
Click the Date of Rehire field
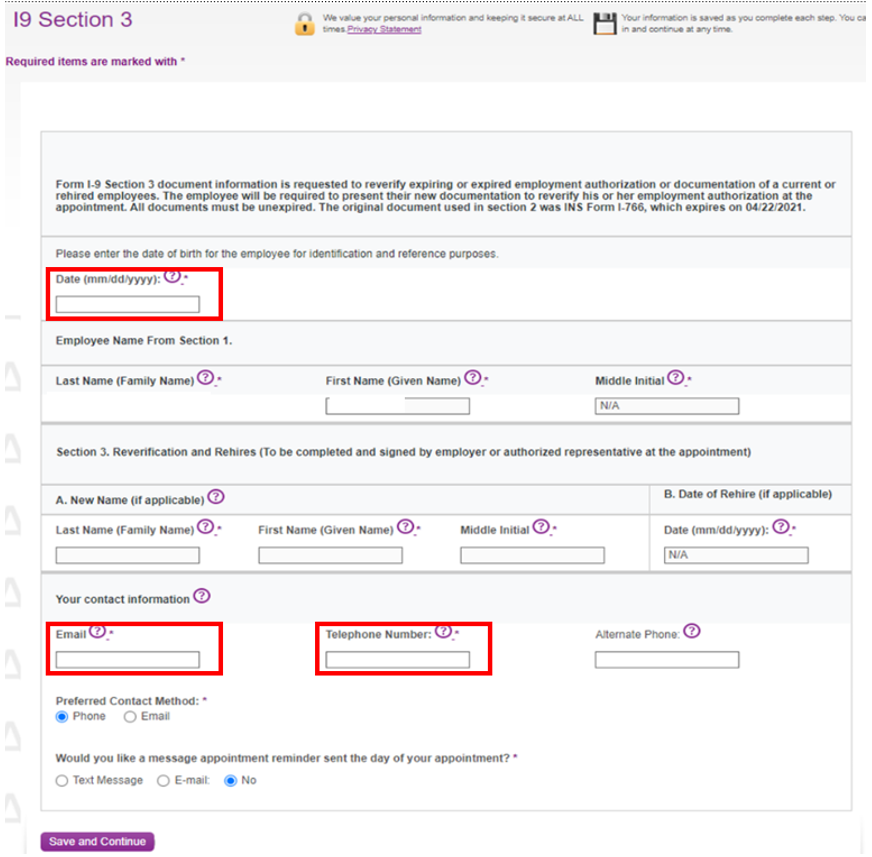coord(735,555)
